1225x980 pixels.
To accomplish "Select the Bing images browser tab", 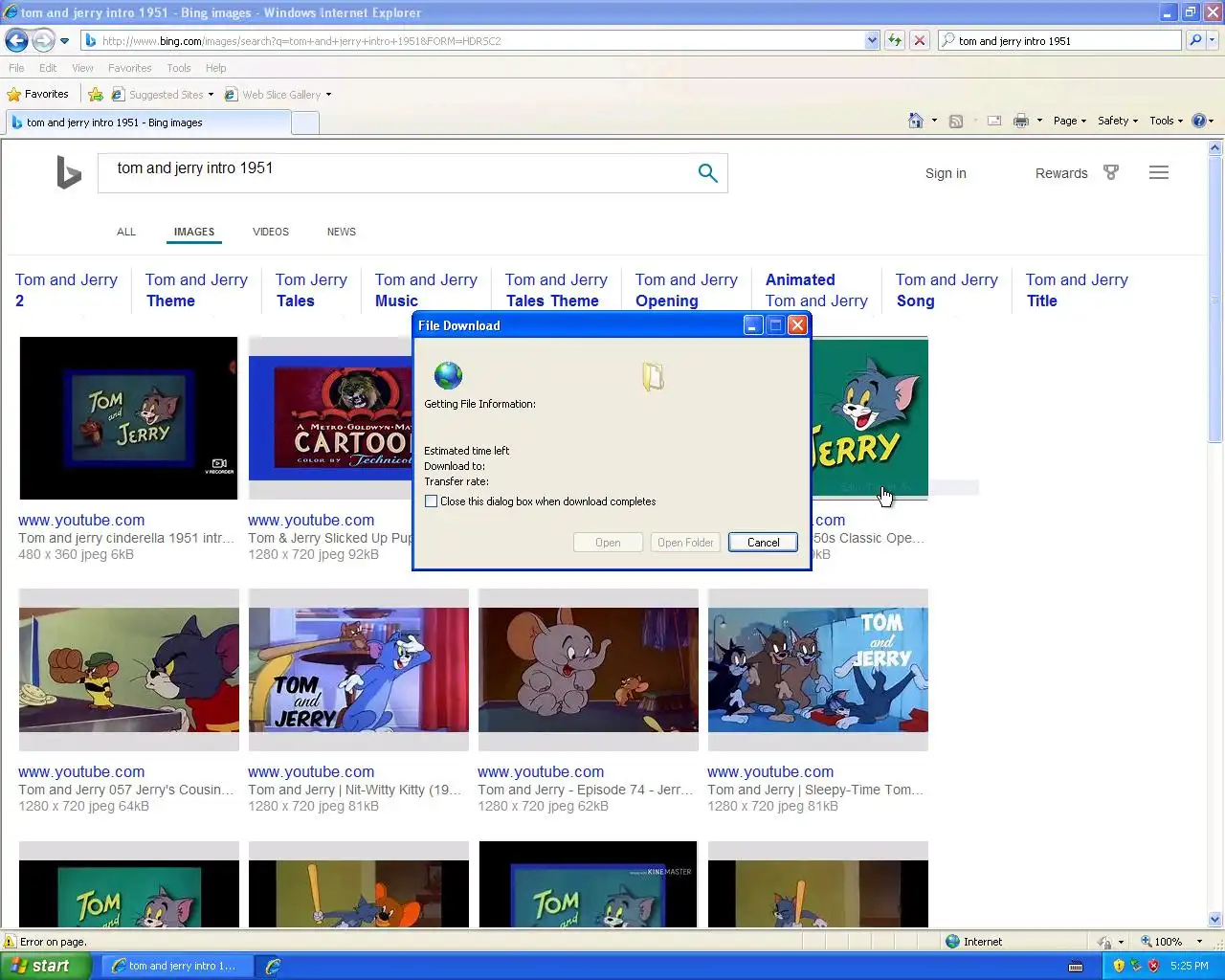I will [x=148, y=122].
